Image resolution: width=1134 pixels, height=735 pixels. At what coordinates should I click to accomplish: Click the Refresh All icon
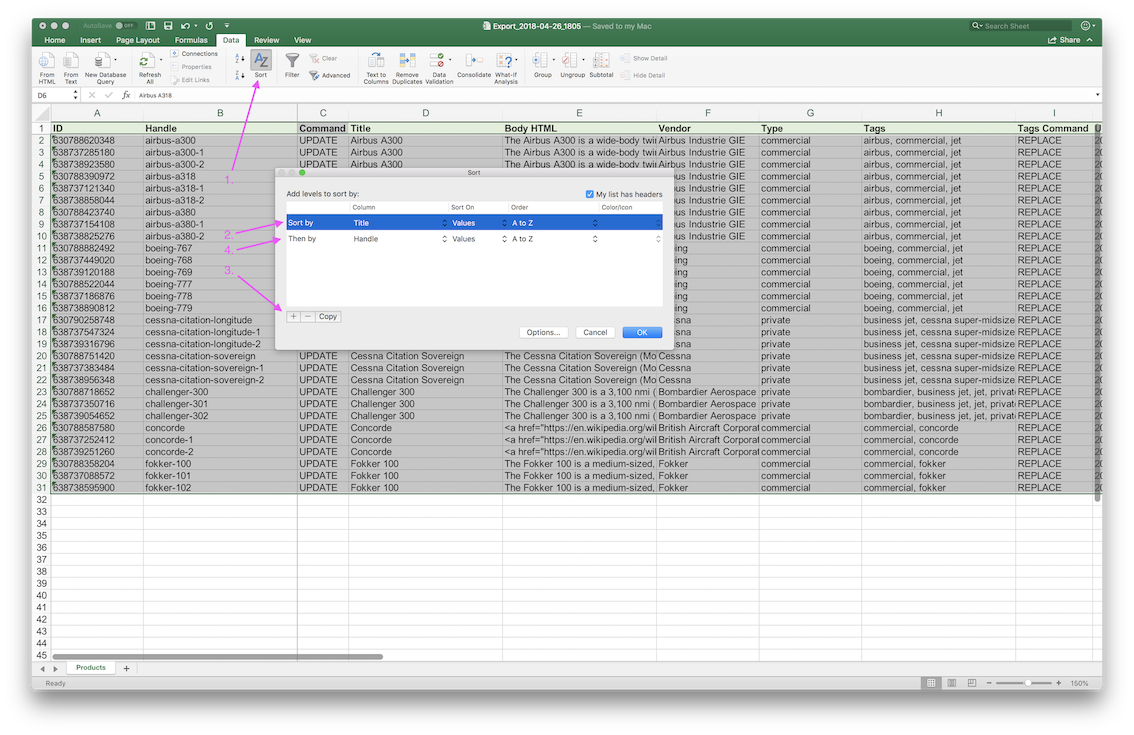click(x=149, y=67)
